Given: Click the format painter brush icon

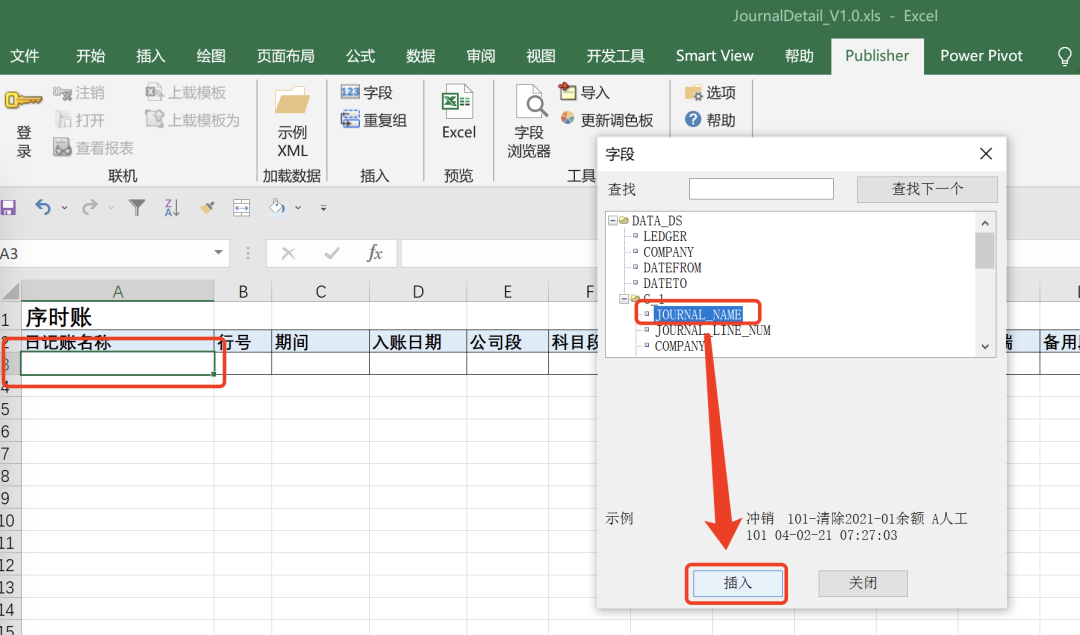Looking at the screenshot, I should pos(207,207).
